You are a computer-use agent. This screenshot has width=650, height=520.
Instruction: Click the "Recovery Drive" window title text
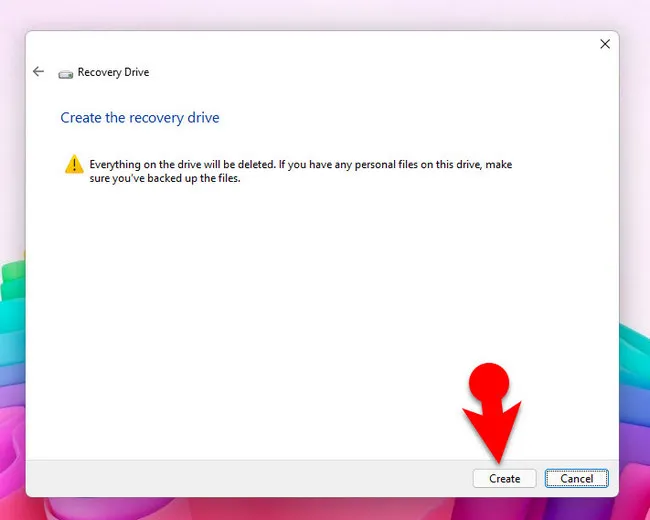(x=113, y=73)
